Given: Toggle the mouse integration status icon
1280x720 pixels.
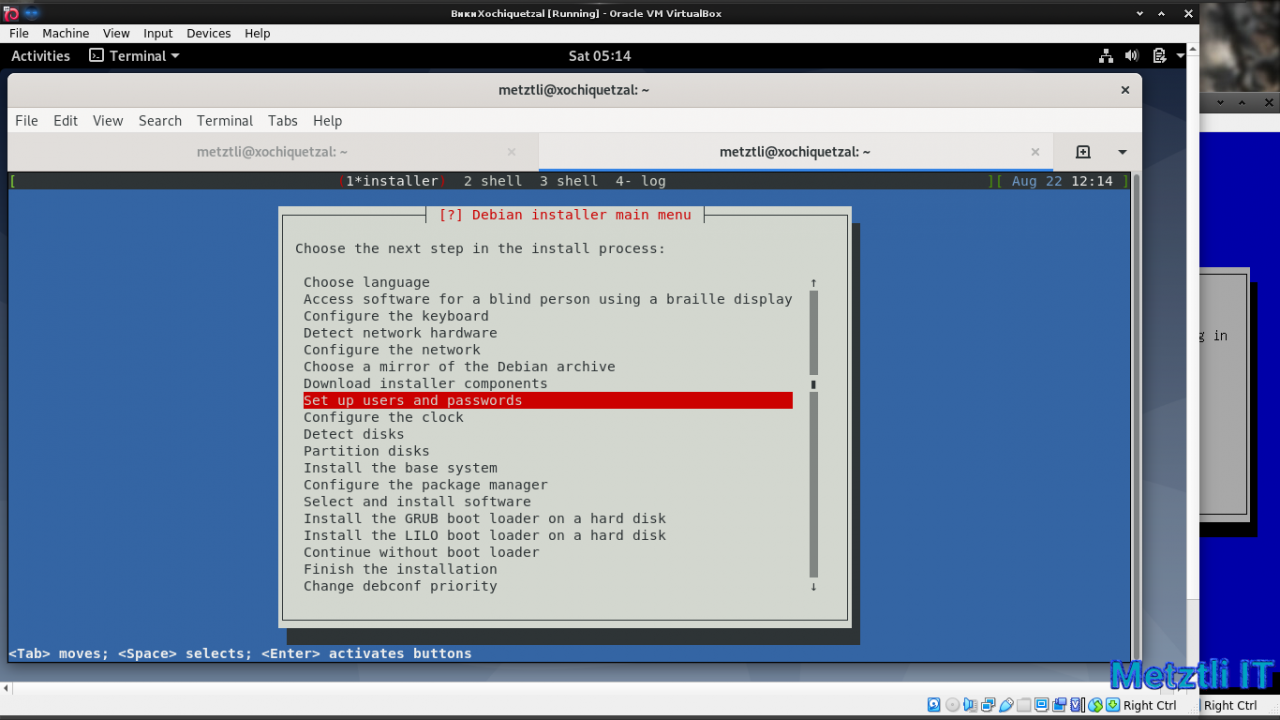Looking at the screenshot, I should (x=1095, y=705).
